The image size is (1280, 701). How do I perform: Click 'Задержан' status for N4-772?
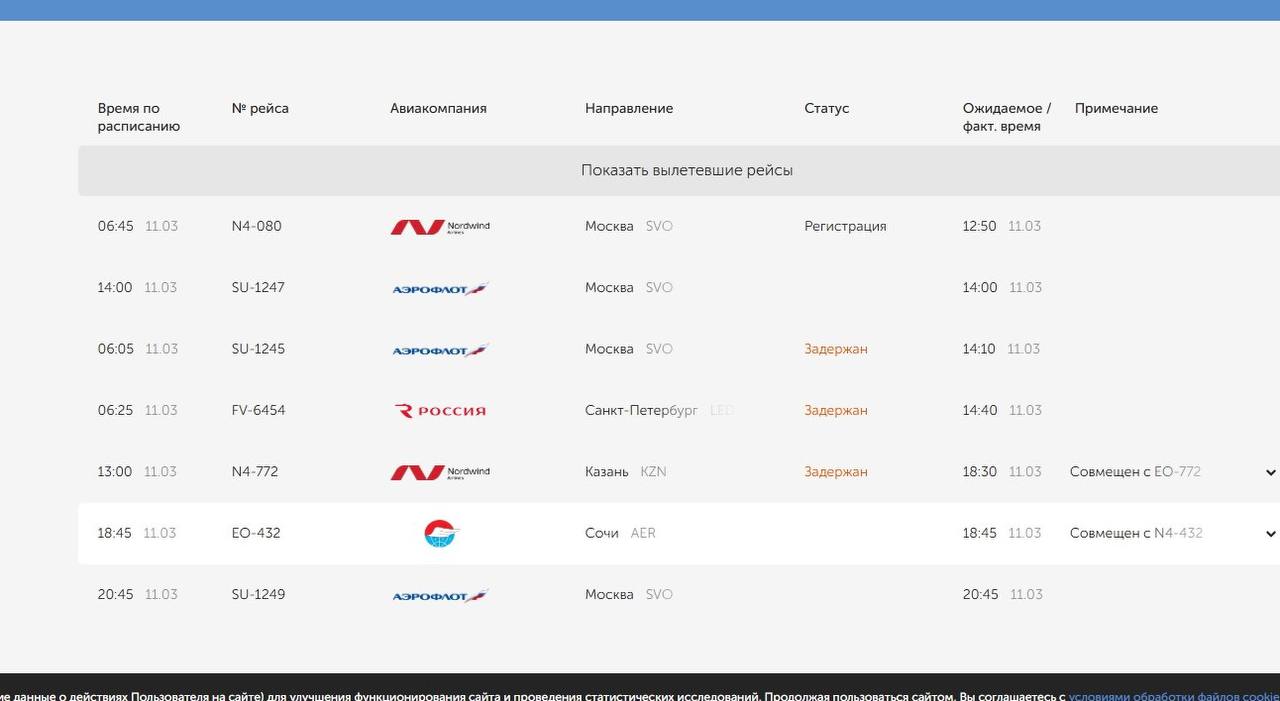pyautogui.click(x=836, y=471)
